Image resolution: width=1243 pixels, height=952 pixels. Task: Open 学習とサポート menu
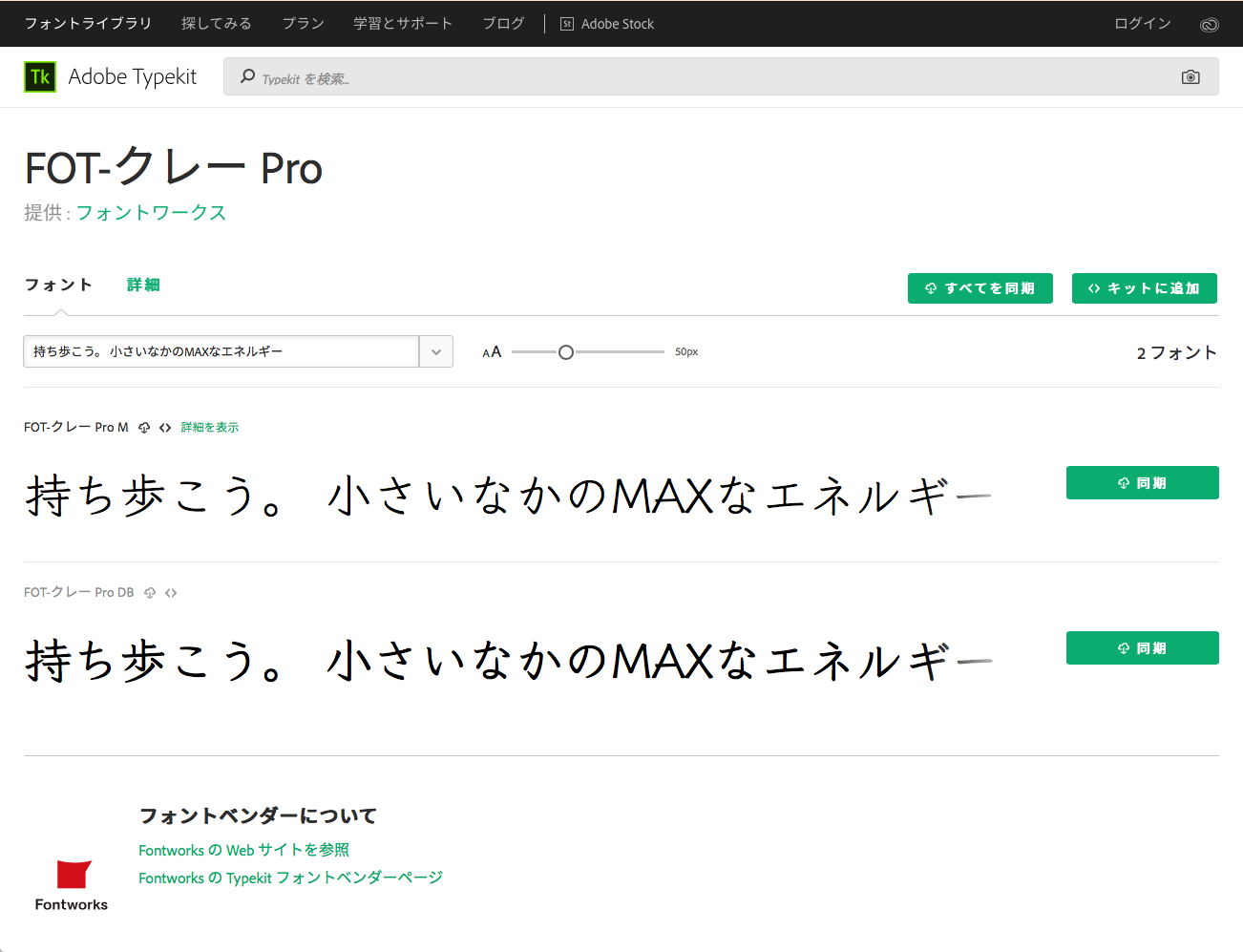point(403,23)
